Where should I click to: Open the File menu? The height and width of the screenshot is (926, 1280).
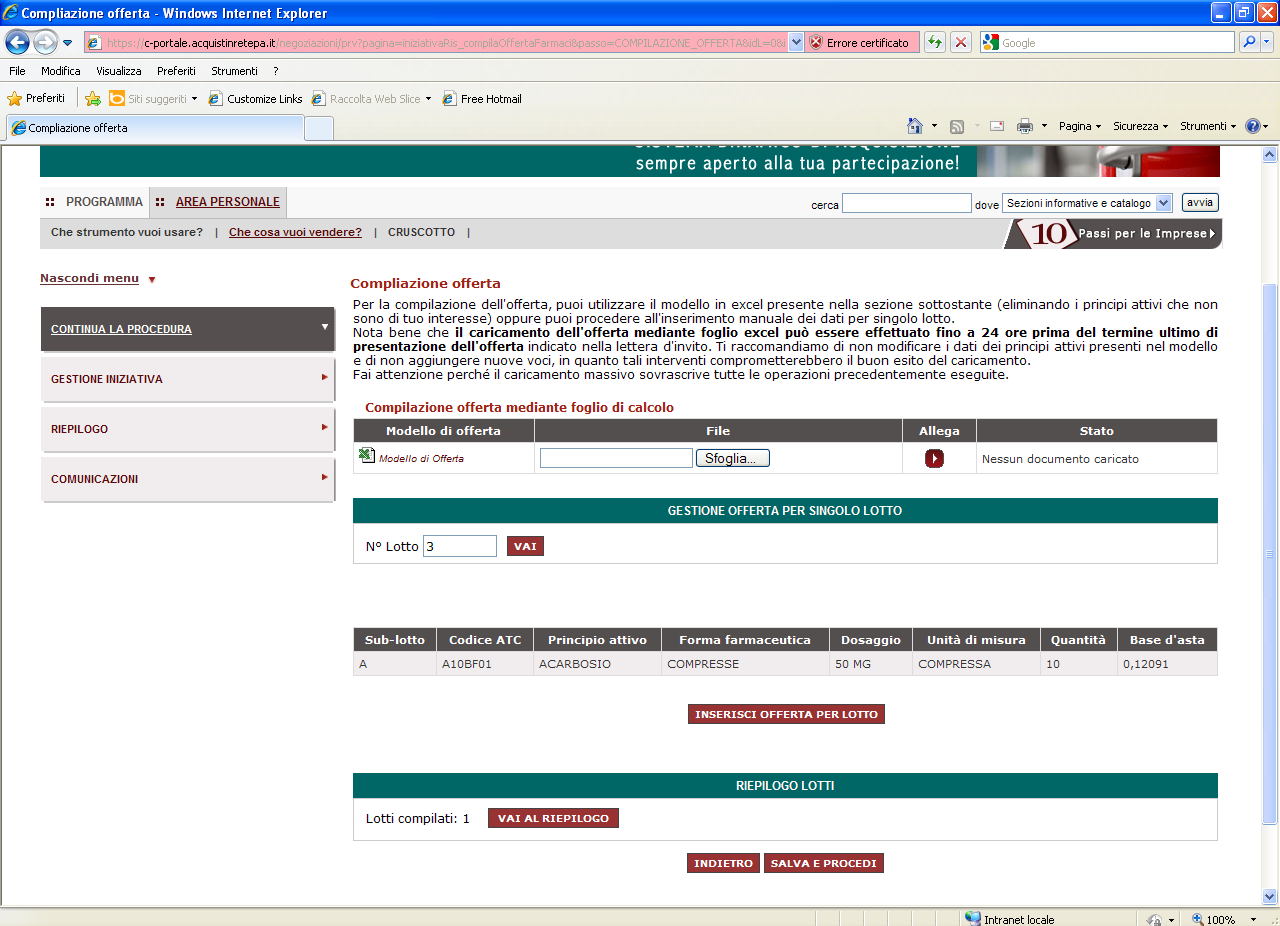pos(17,71)
